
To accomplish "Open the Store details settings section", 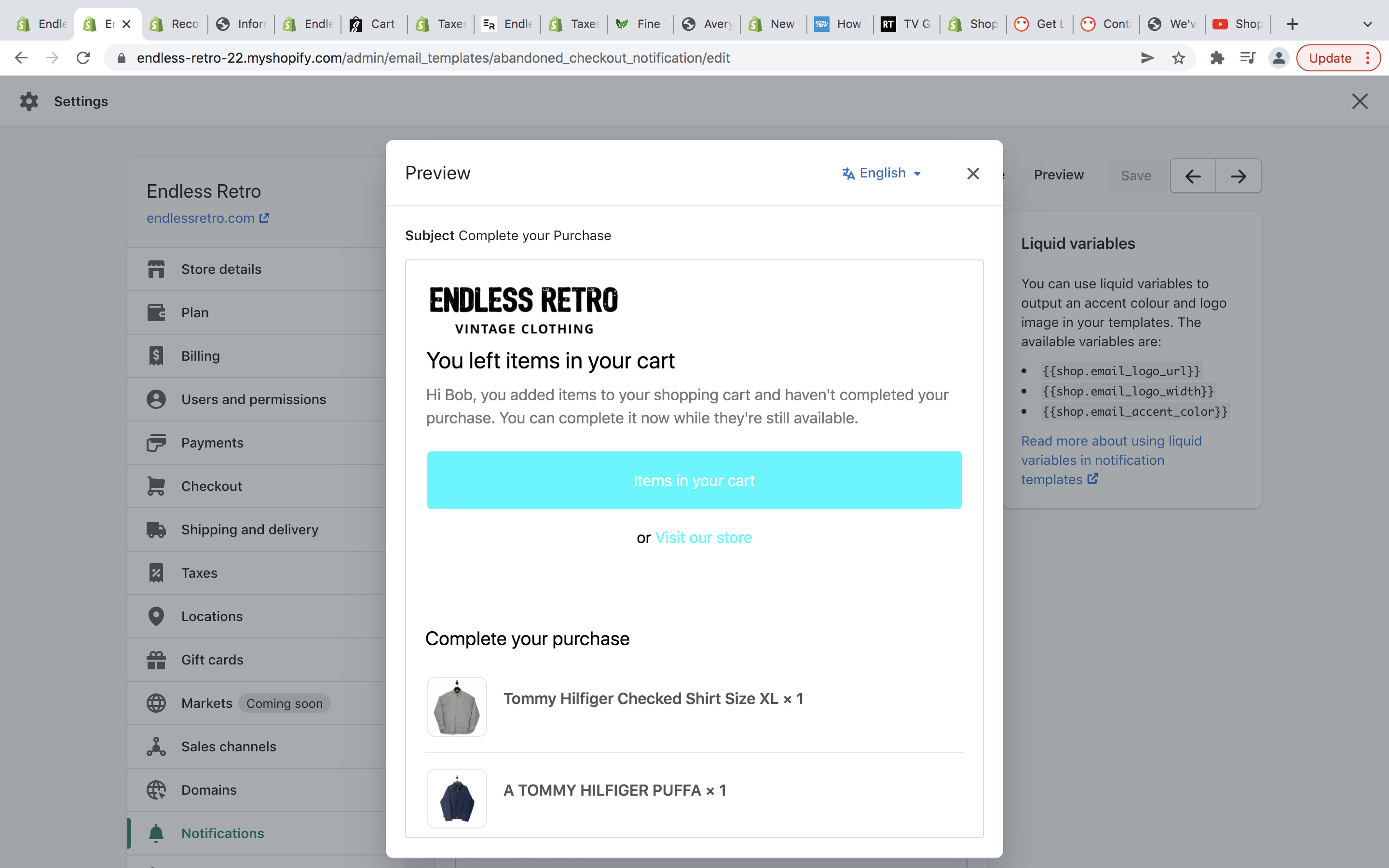I will point(256,269).
